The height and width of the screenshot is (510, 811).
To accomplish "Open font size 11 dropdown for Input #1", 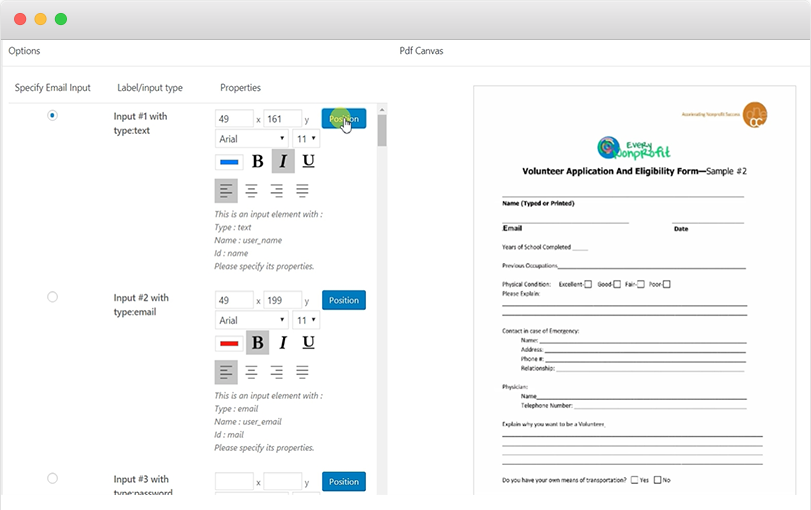I will coord(306,139).
